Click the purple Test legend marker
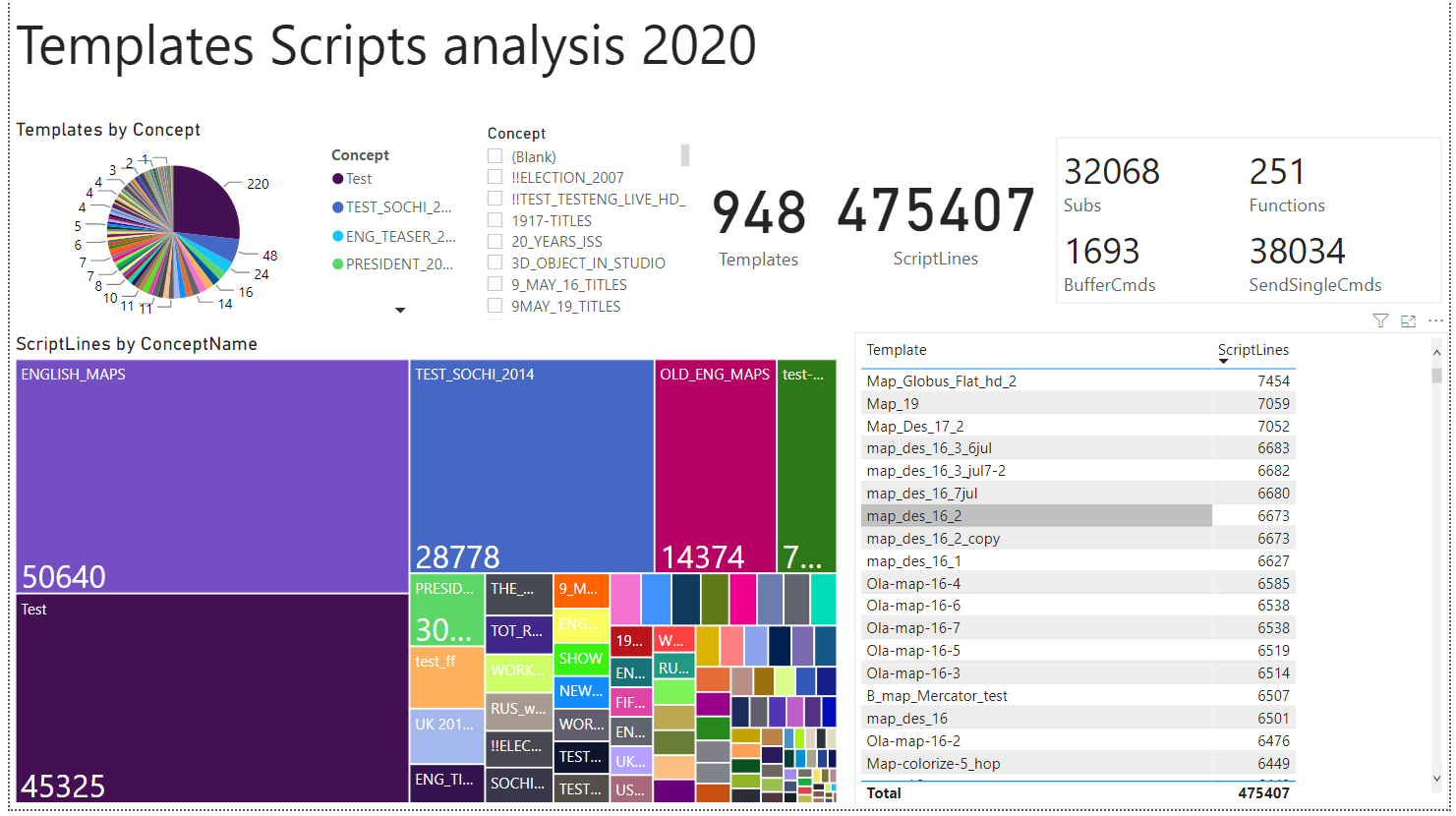The width and height of the screenshot is (1456, 816). tap(337, 179)
